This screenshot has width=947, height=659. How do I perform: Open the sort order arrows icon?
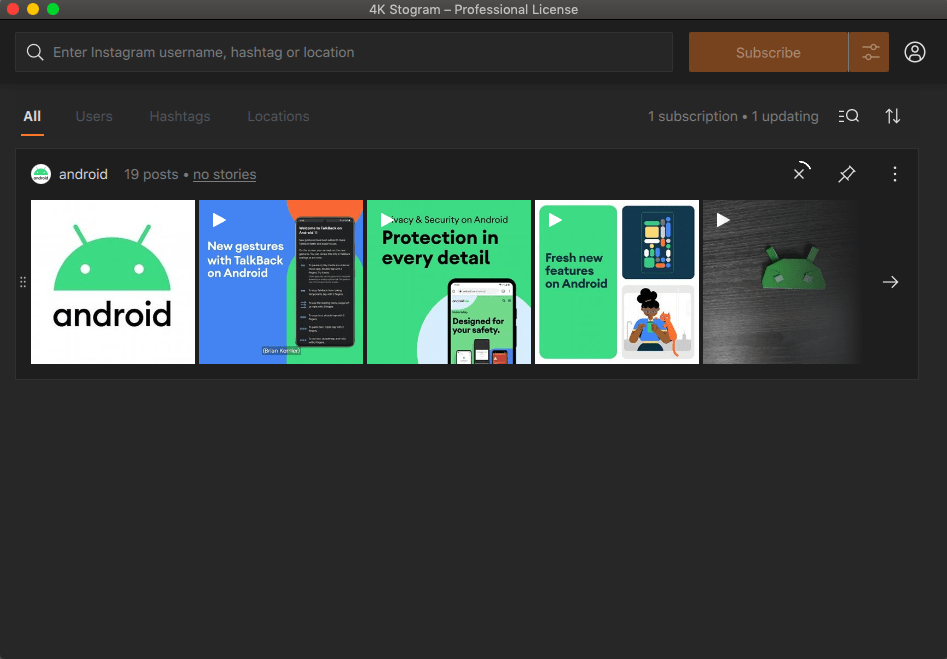click(893, 116)
